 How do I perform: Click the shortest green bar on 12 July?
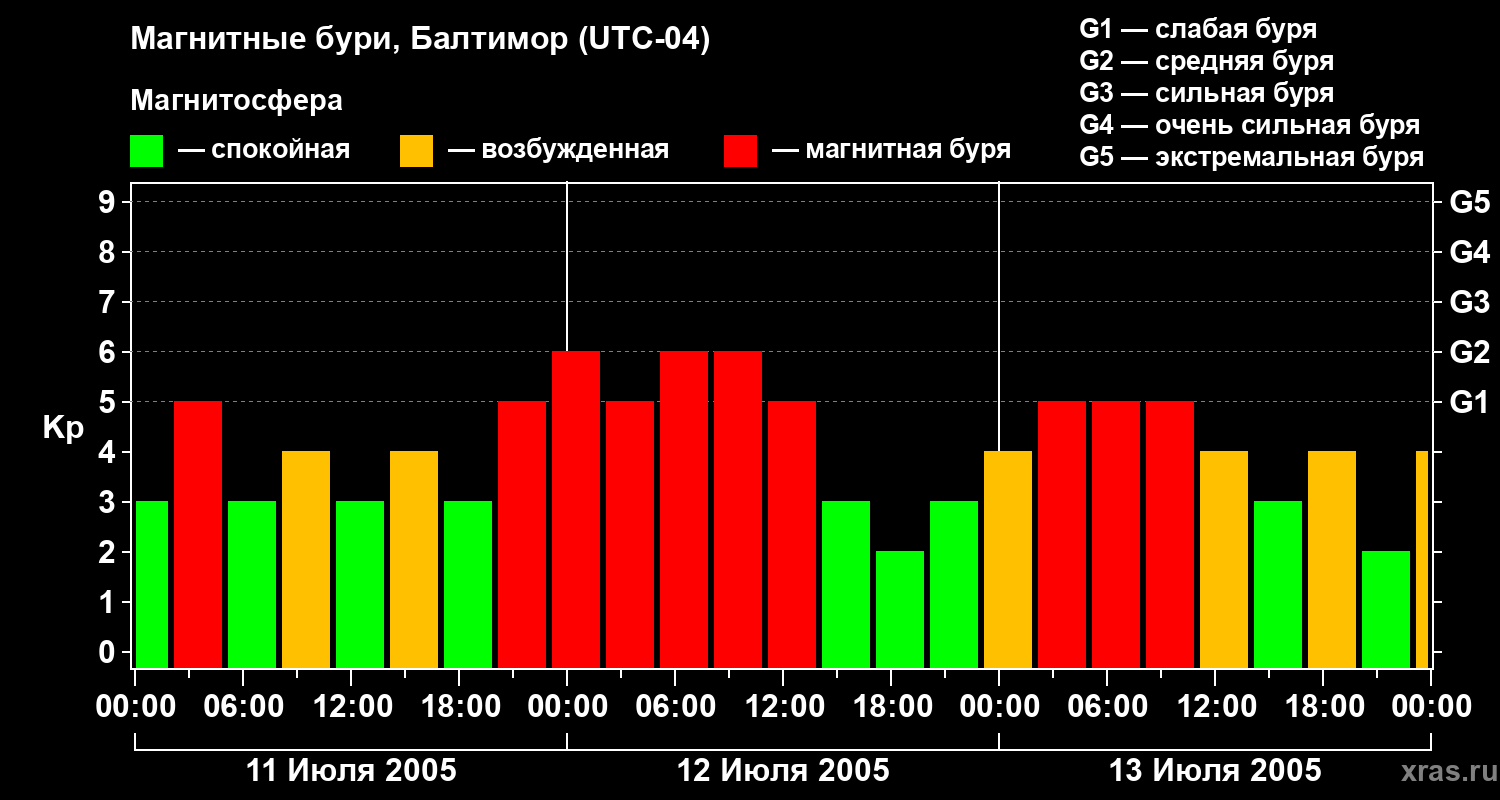click(900, 610)
